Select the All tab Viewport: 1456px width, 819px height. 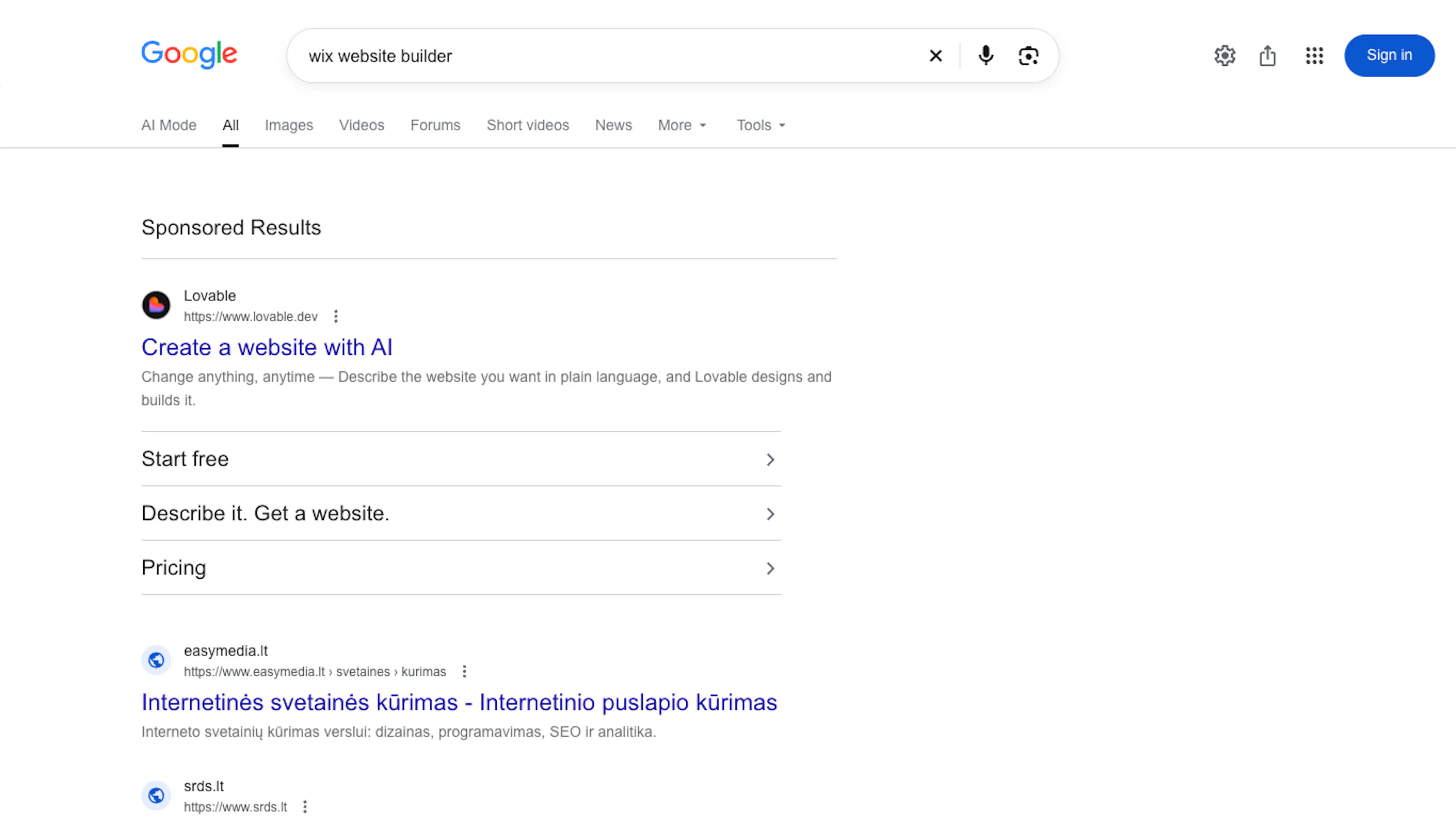coord(230,125)
